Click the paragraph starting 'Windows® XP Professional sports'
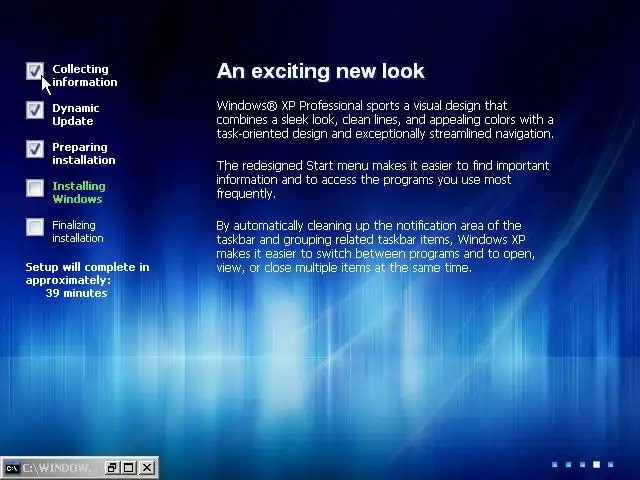This screenshot has height=480, width=640. (385, 120)
